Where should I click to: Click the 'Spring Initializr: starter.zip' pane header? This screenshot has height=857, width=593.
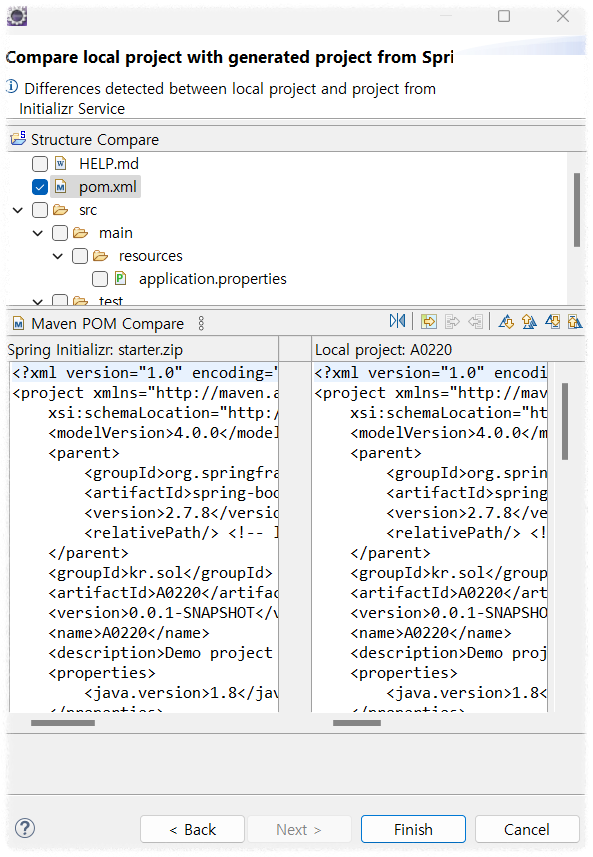[95, 350]
